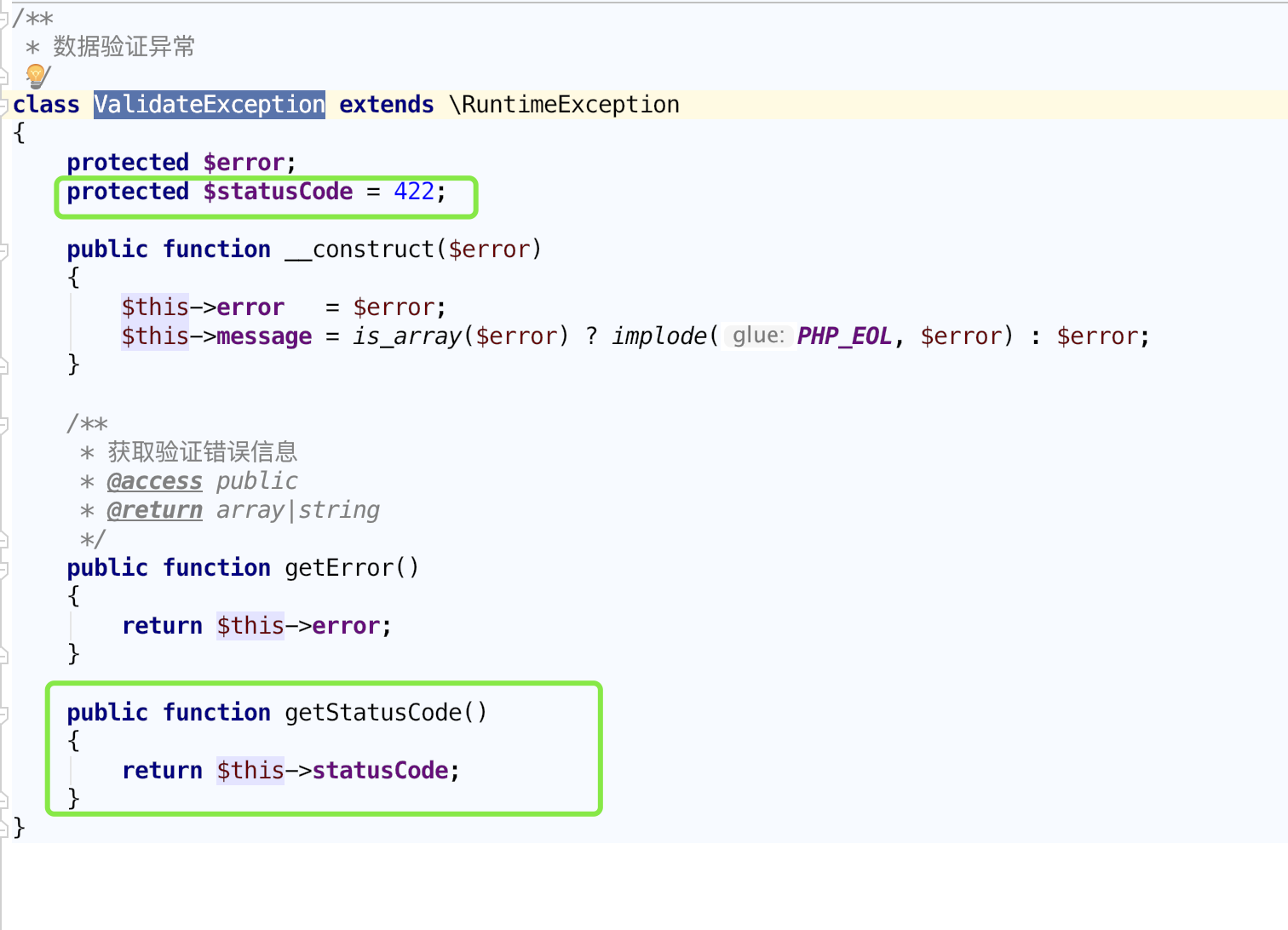Click the message property after $this->
The height and width of the screenshot is (930, 1288).
264,336
